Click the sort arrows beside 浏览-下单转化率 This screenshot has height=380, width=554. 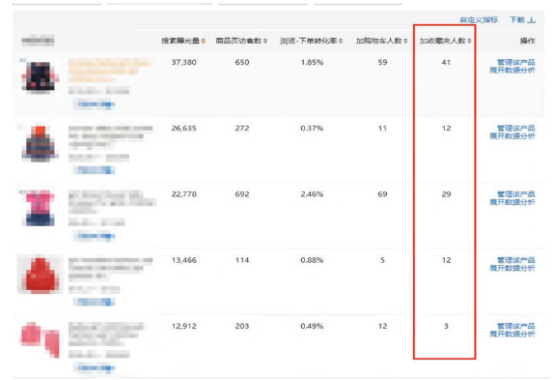[341, 41]
